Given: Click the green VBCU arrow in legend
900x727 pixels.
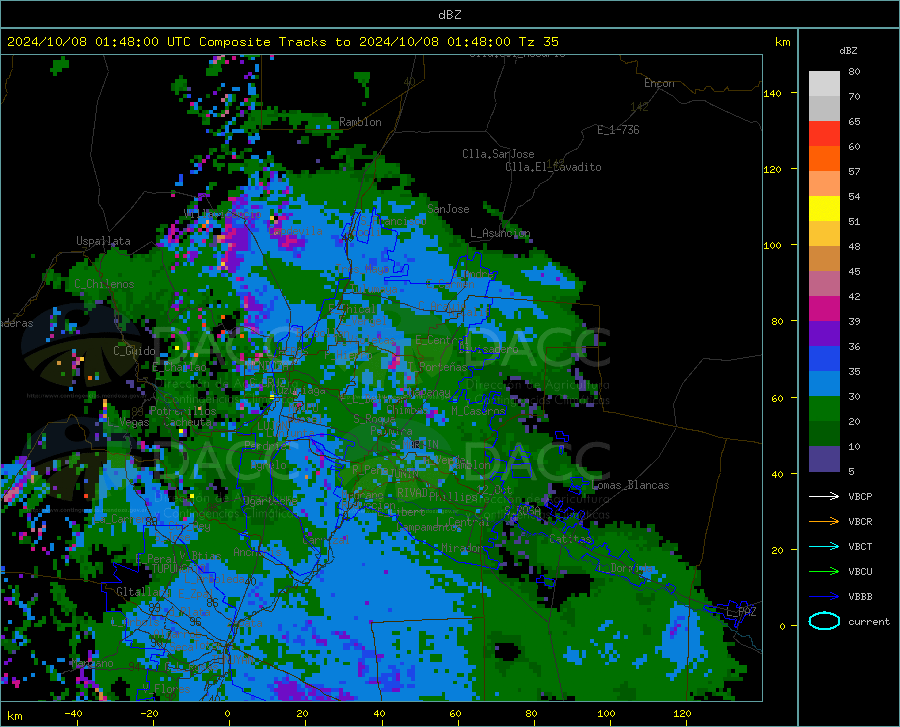Looking at the screenshot, I should tap(824, 571).
